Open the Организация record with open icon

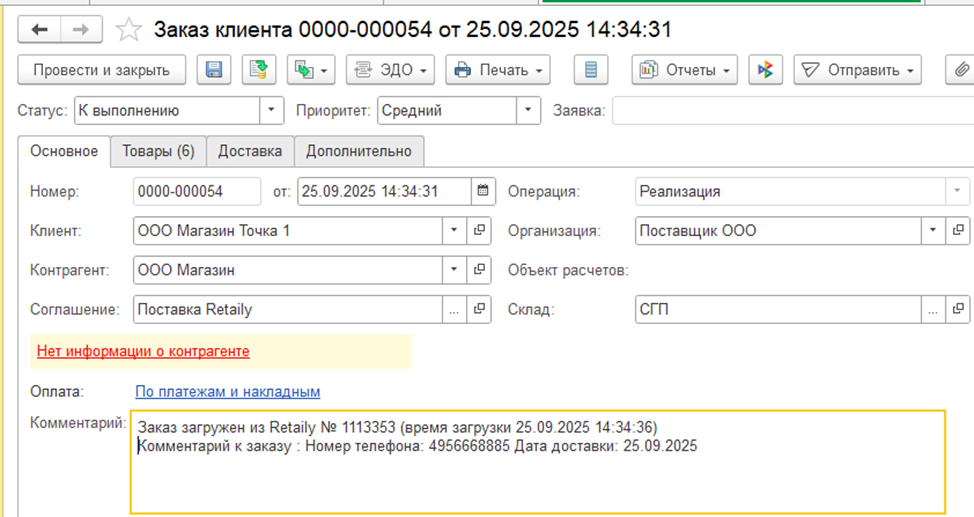(x=958, y=231)
